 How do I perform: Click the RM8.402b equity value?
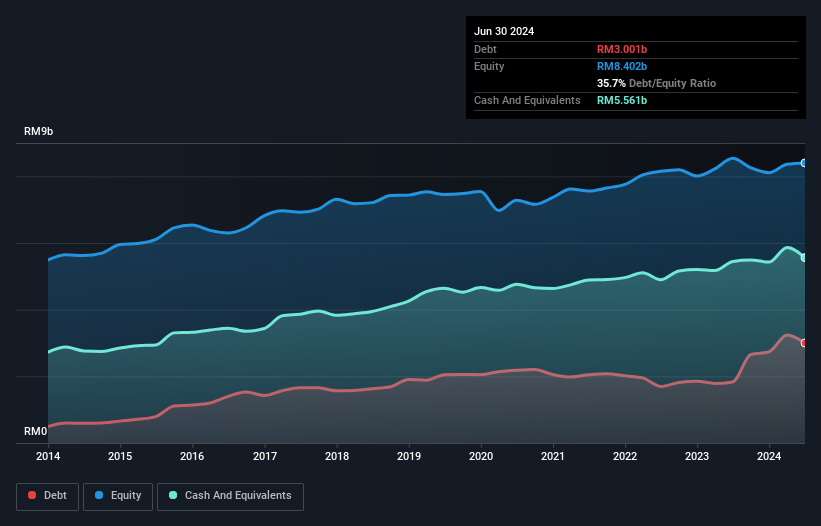pyautogui.click(x=622, y=66)
